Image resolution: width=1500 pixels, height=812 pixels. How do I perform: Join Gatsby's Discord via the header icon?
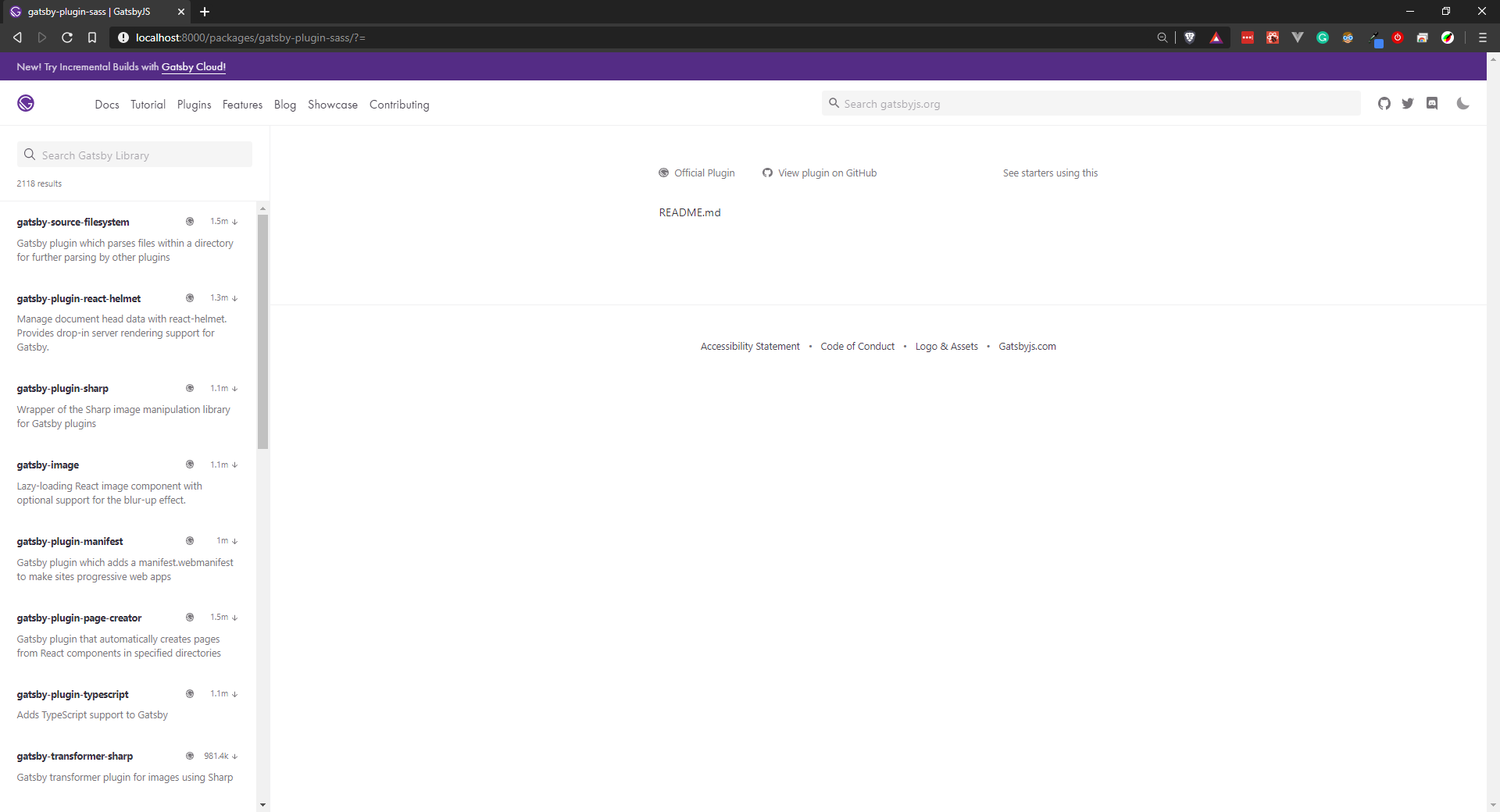tap(1432, 103)
